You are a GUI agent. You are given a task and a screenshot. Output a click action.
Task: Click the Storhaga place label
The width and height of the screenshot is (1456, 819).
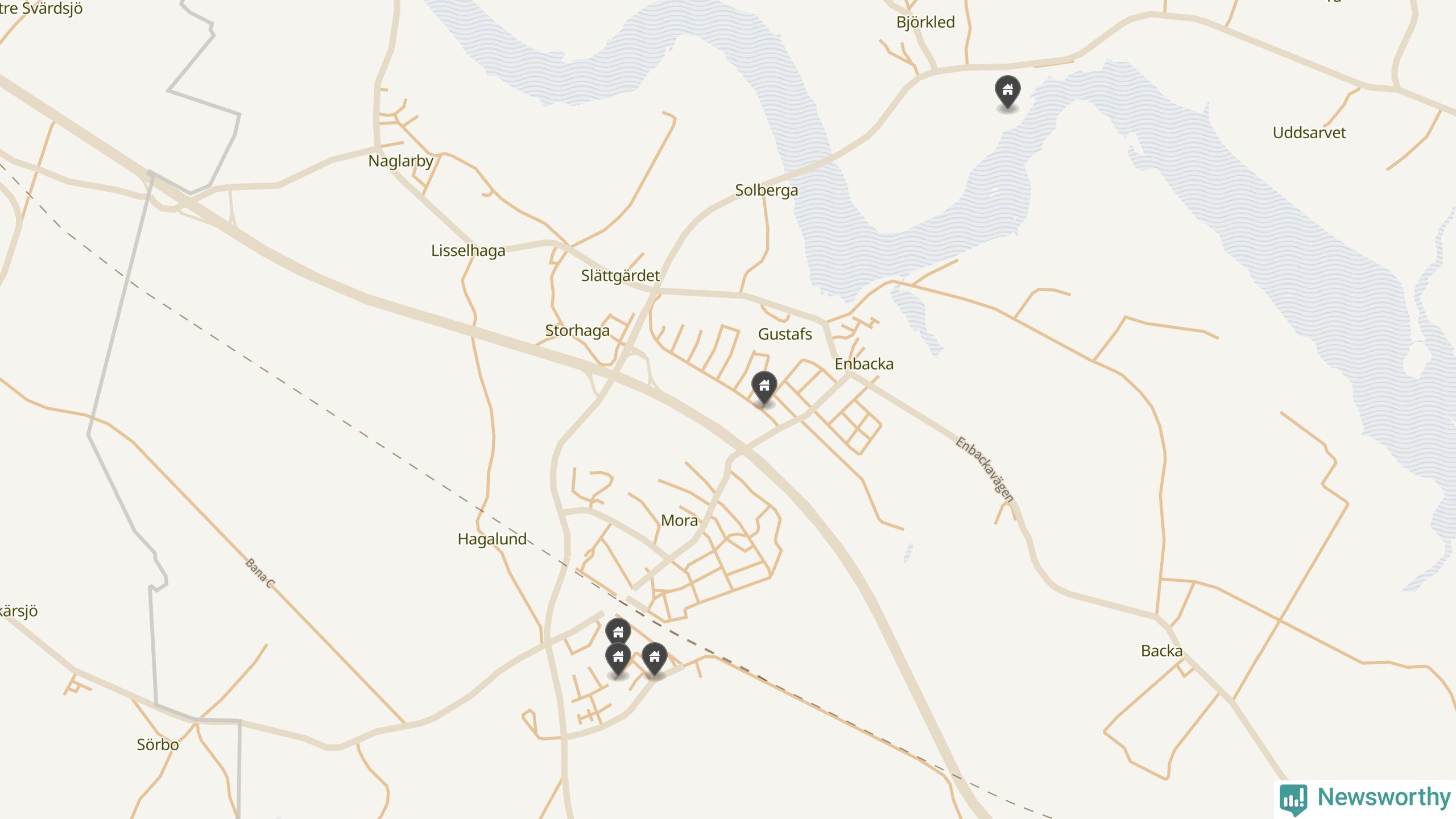[x=577, y=331]
